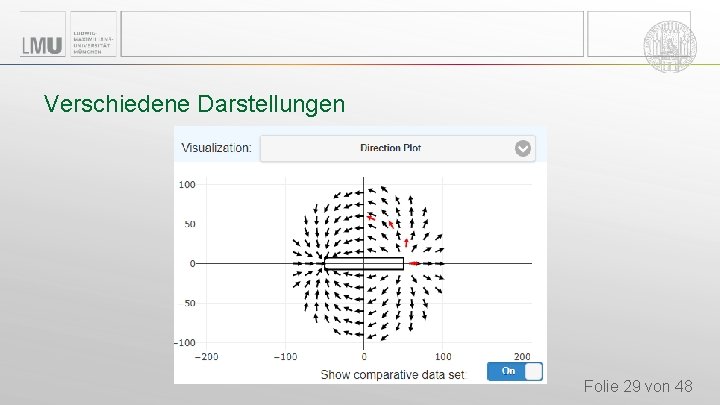Screen dimensions: 720x405
Task: Click the rectangular magnet bar in the plot
Action: point(364,264)
